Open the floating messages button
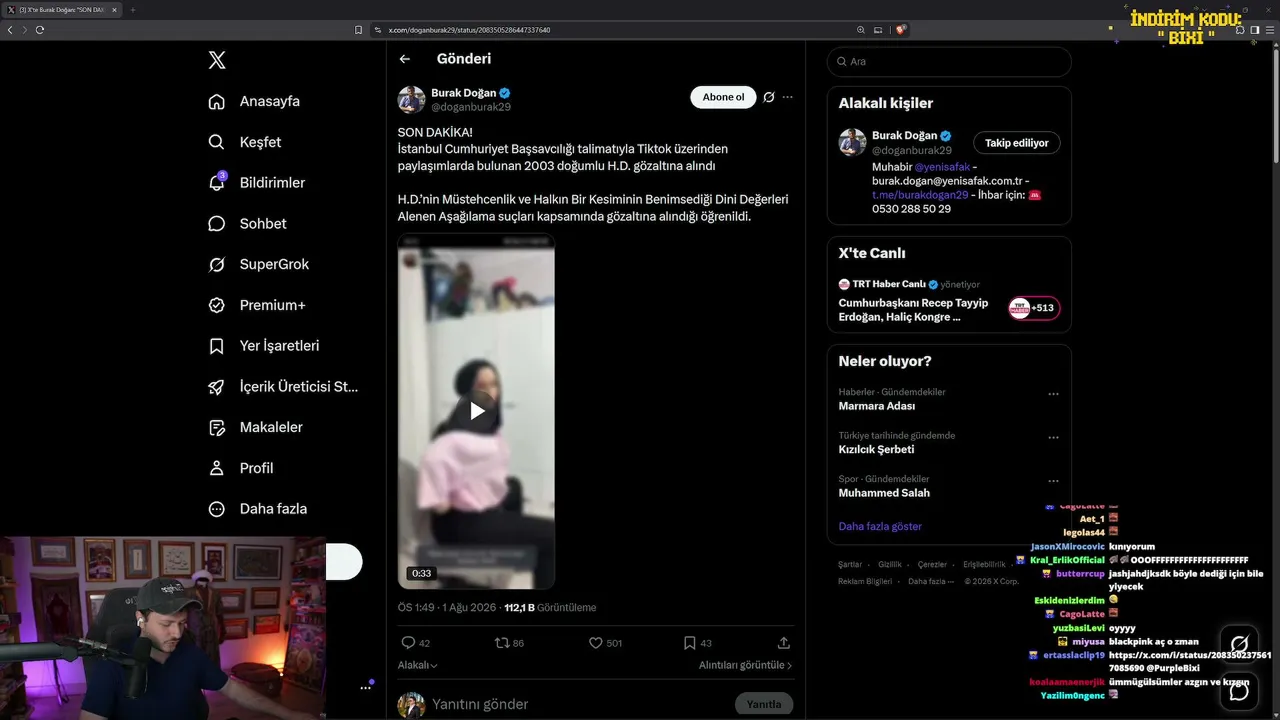Image resolution: width=1280 pixels, height=720 pixels. point(1239,692)
